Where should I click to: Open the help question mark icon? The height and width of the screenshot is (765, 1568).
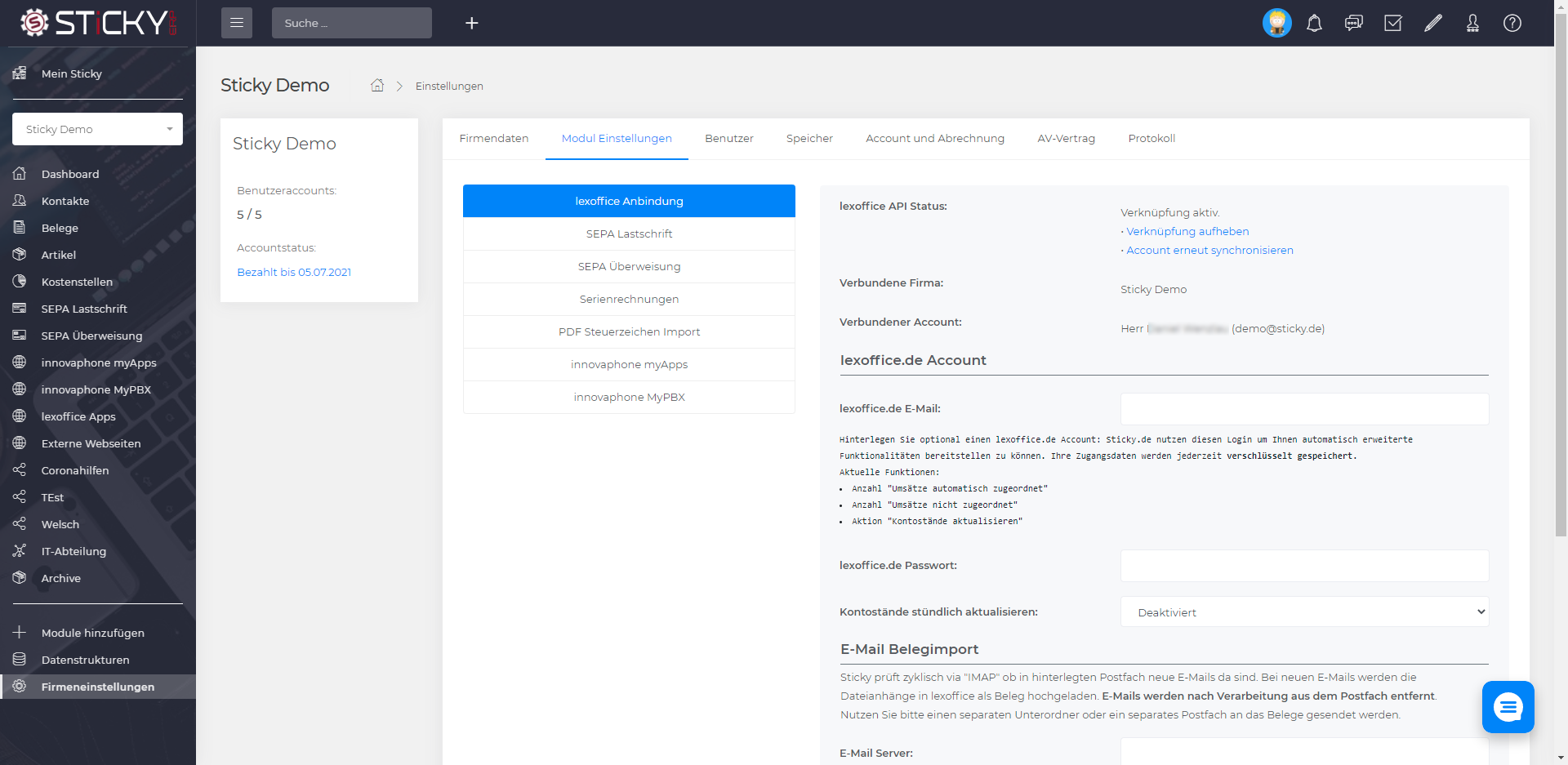pyautogui.click(x=1512, y=23)
